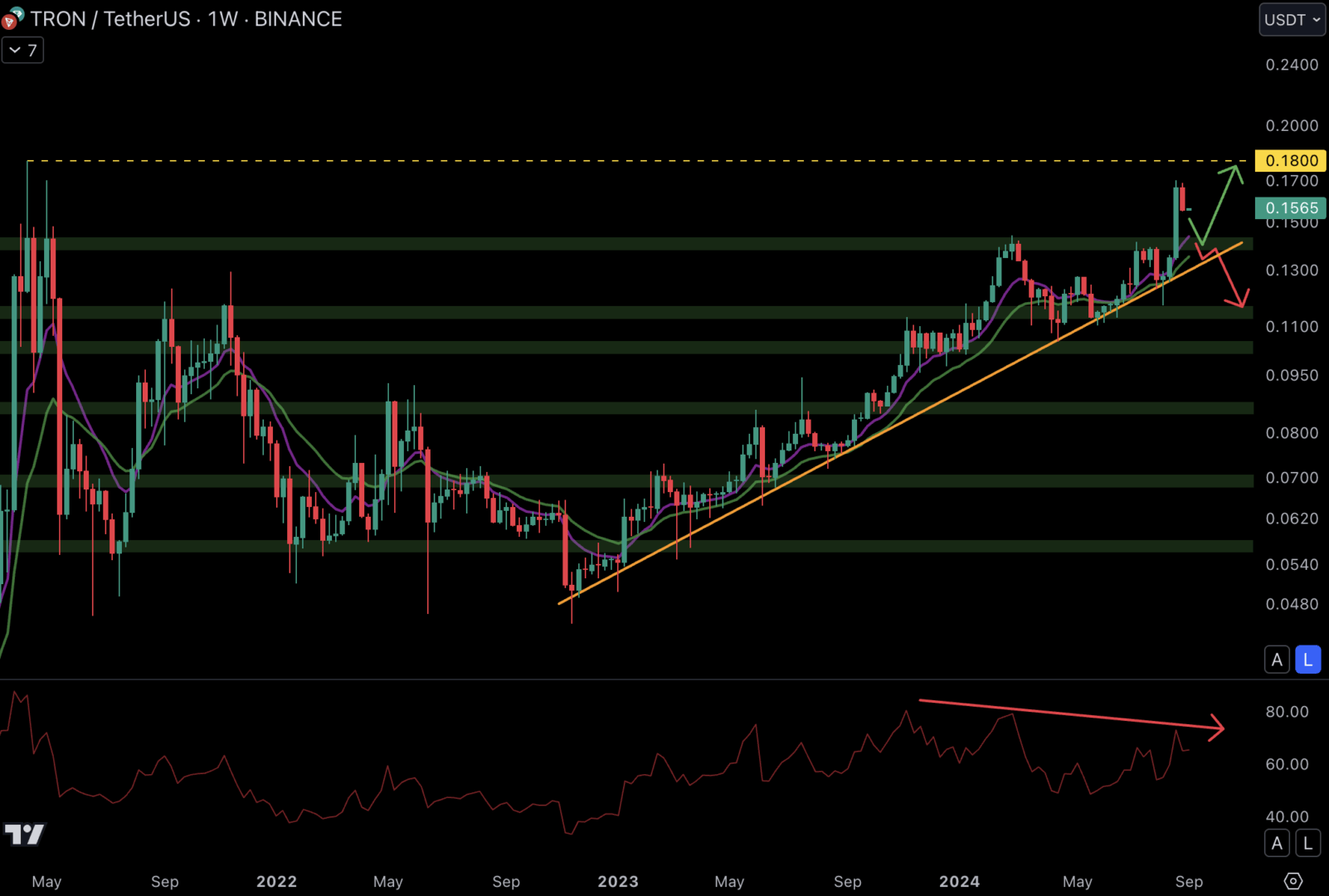Click the 0.1565 current price label
The height and width of the screenshot is (896, 1329).
(1291, 208)
